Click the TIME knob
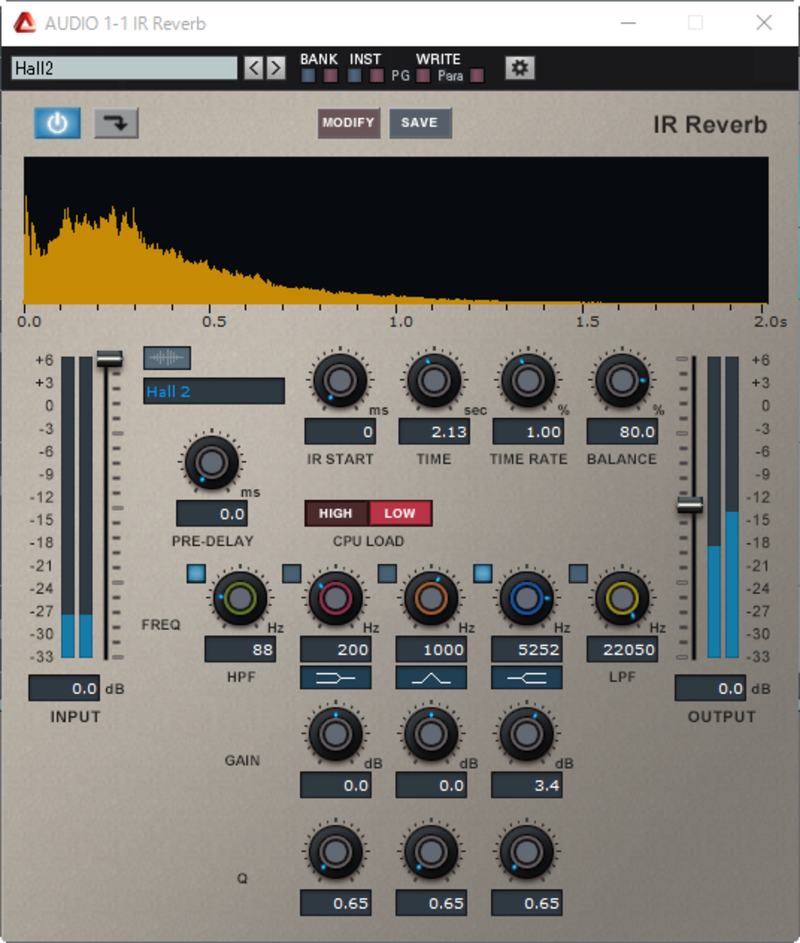The height and width of the screenshot is (943, 800). [x=434, y=380]
